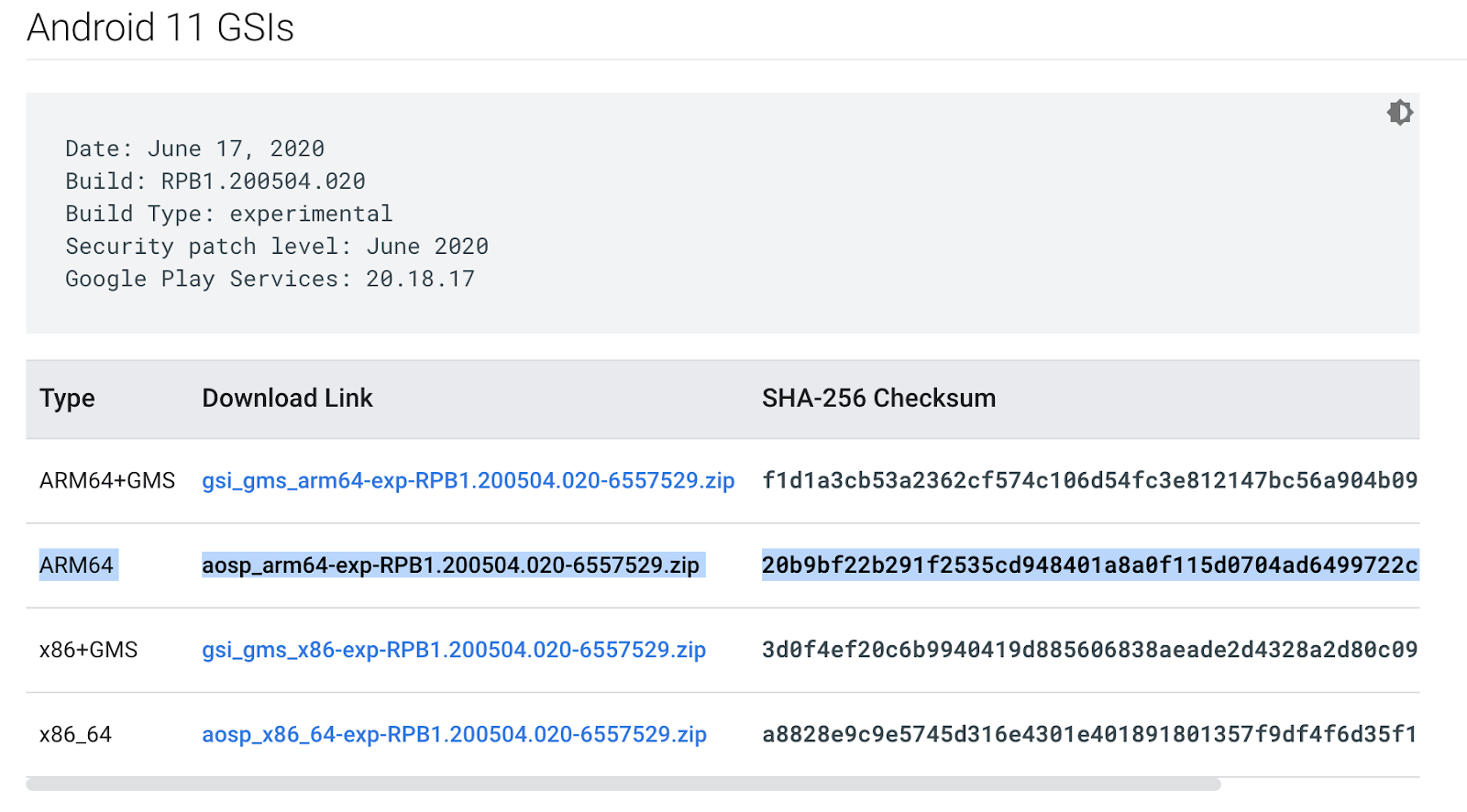Click the Build: RPB1.200504.020 line
Image resolution: width=1467 pixels, height=812 pixels.
pyautogui.click(x=215, y=181)
